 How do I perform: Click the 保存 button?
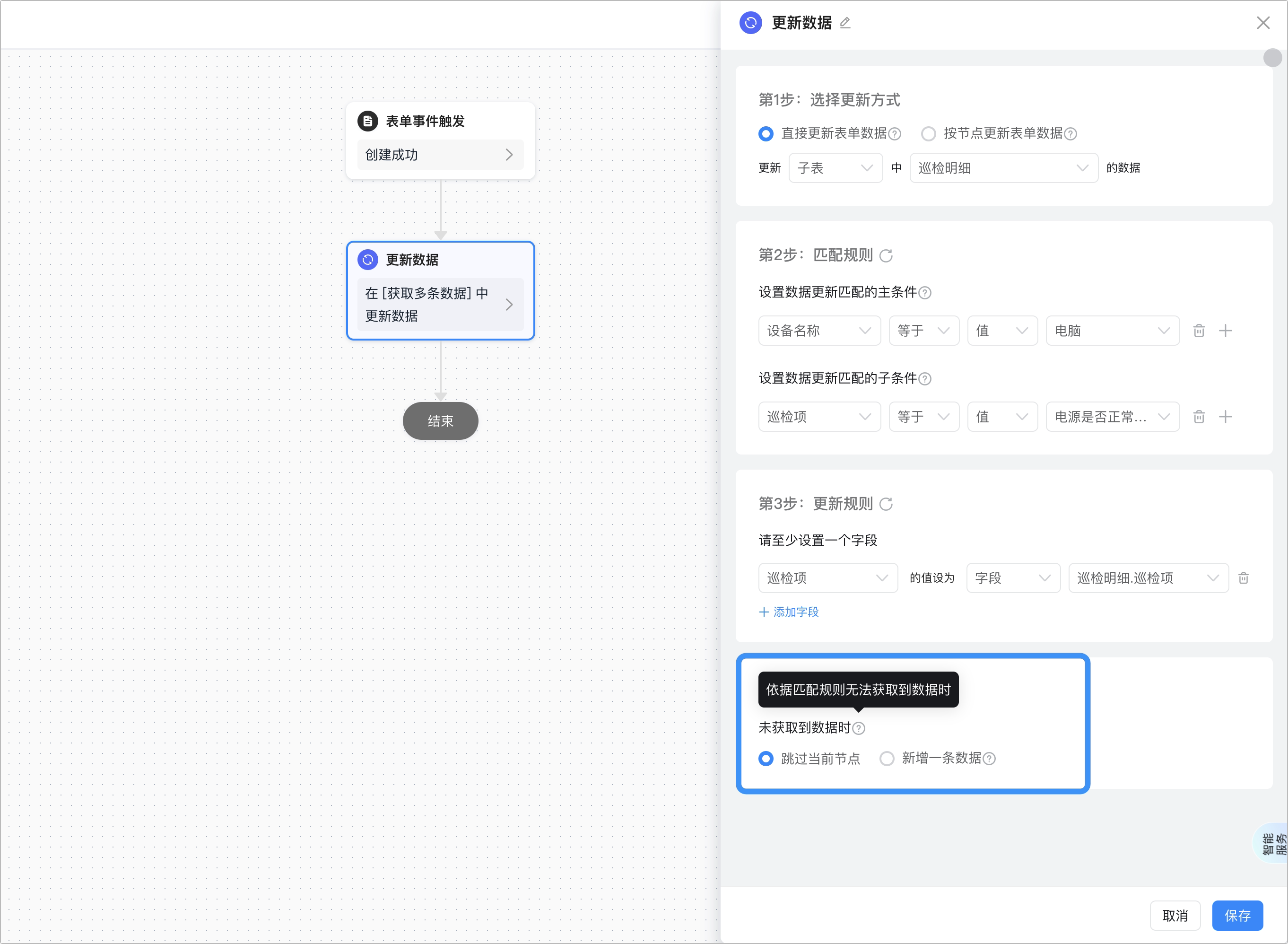pos(1237,916)
